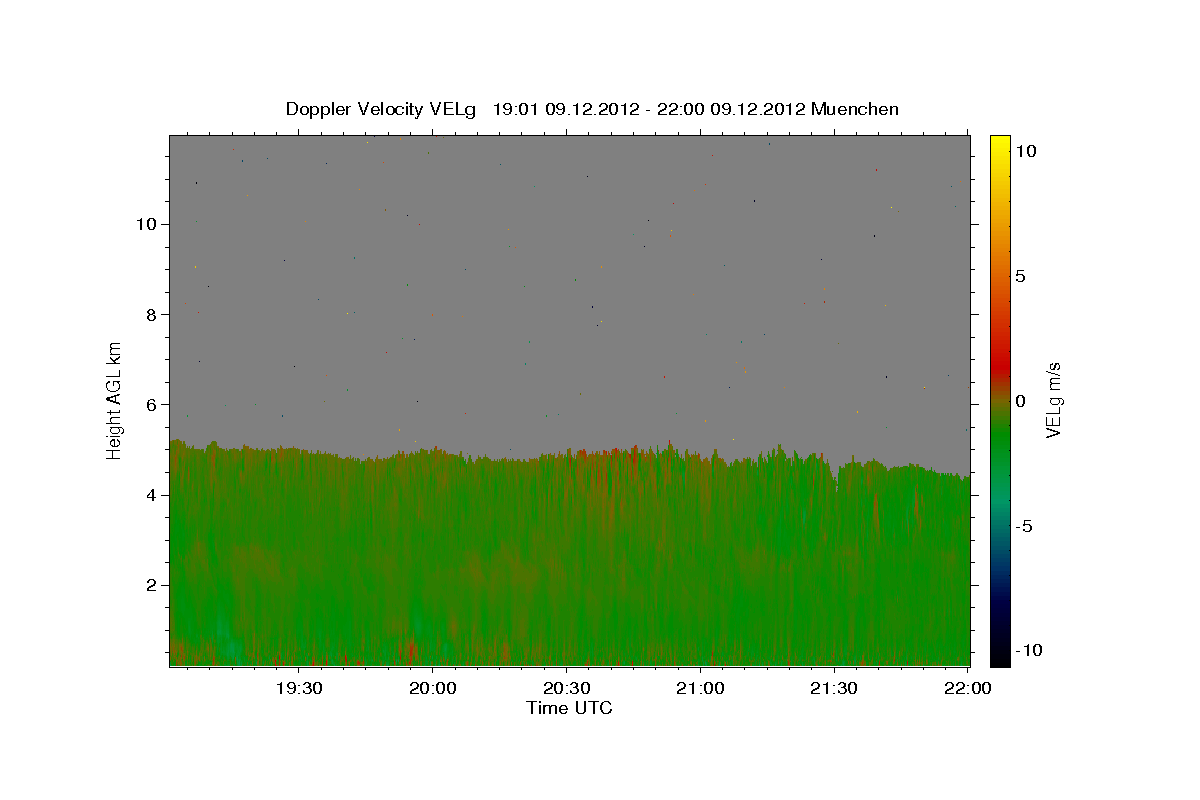Screen dimensions: 1200x800
Task: Click the colorbar value '10' at top
Action: [x=1025, y=151]
